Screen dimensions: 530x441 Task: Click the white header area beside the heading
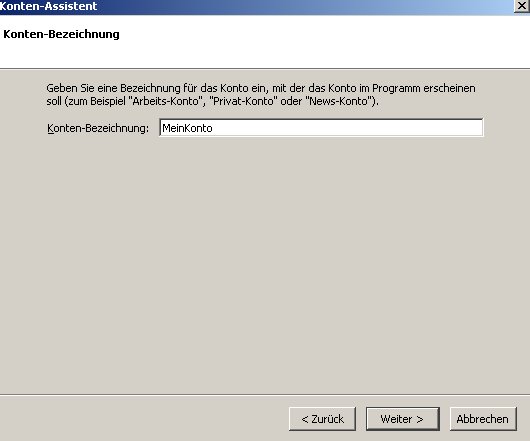[x=321, y=41]
